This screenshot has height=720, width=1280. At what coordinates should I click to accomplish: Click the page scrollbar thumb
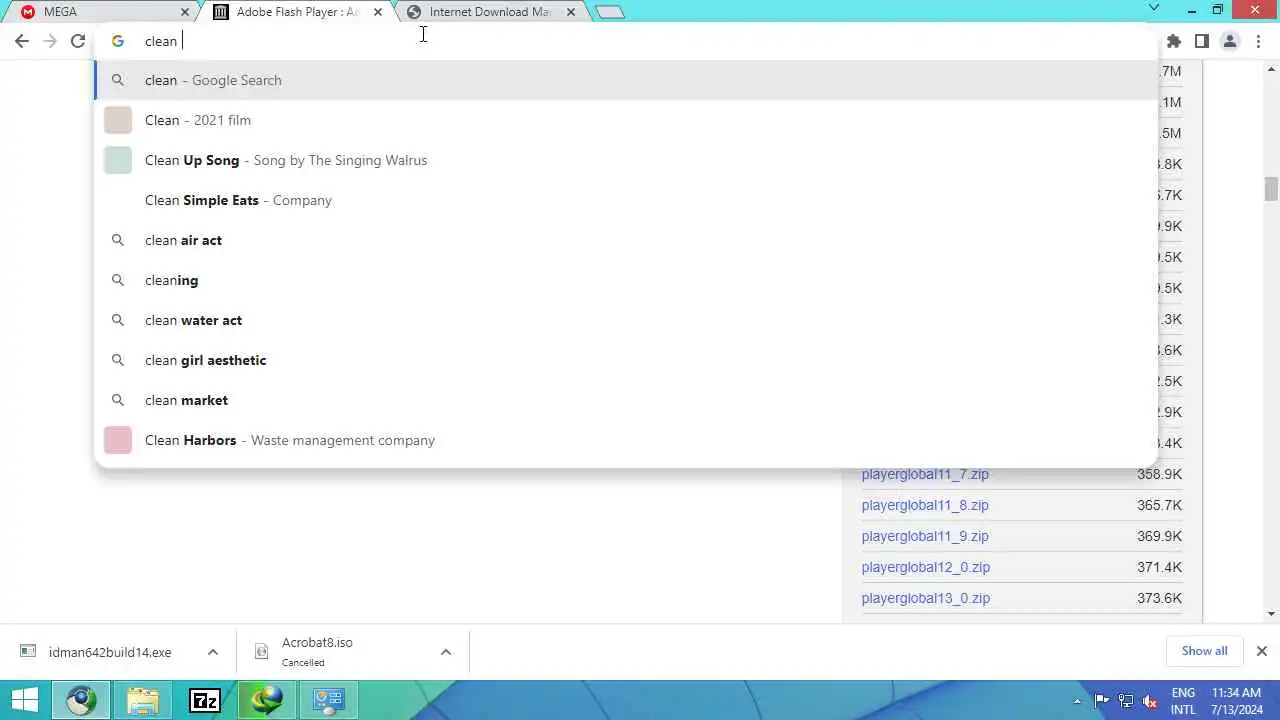point(1271,189)
